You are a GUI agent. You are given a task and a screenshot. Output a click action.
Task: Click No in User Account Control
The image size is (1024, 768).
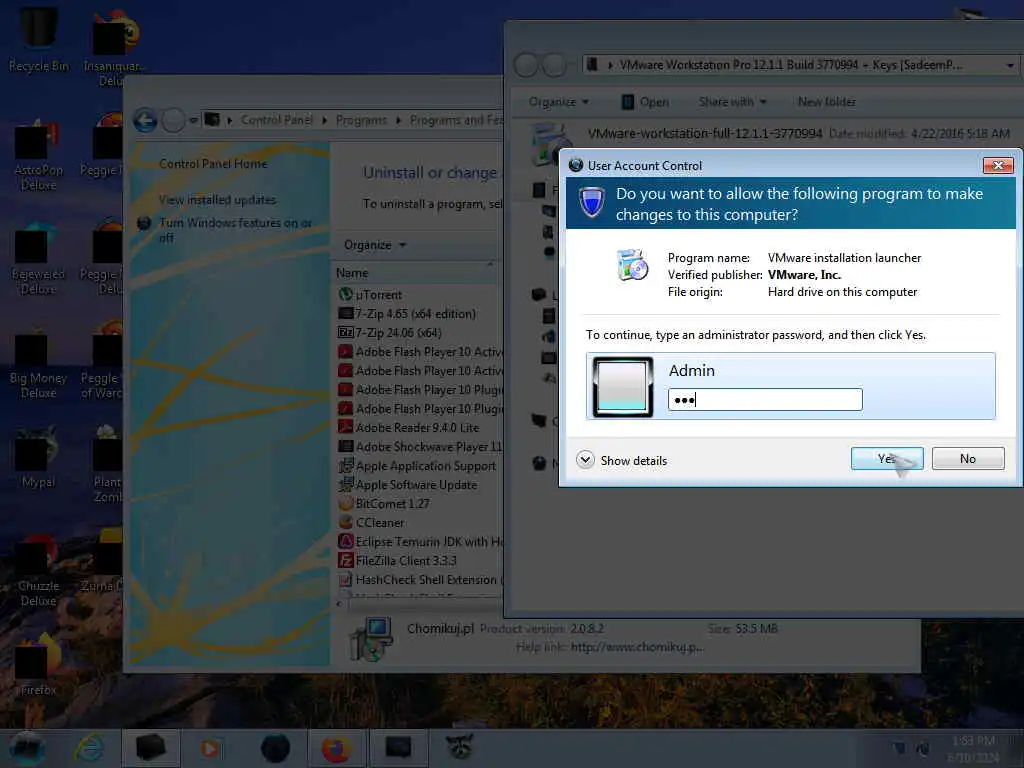[968, 458]
